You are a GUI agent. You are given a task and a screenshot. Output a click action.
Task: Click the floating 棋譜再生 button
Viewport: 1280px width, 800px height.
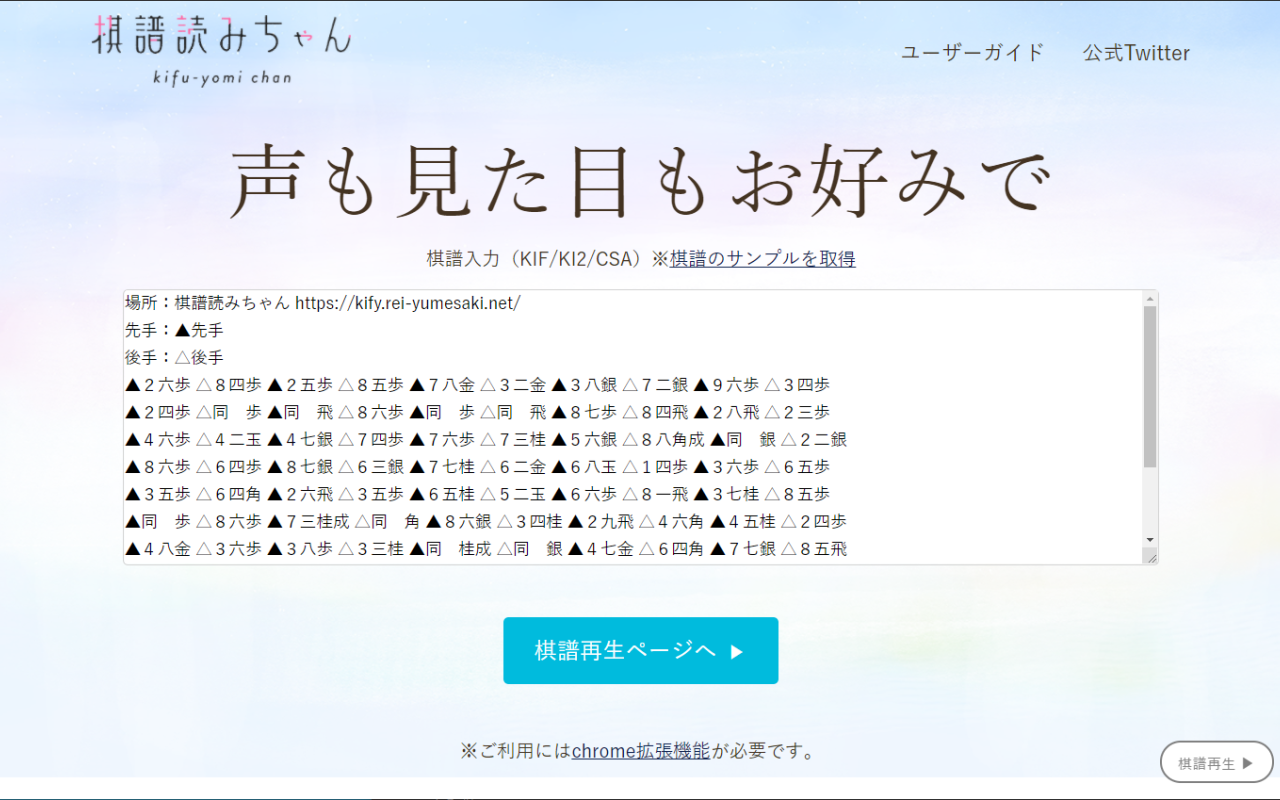point(1216,762)
